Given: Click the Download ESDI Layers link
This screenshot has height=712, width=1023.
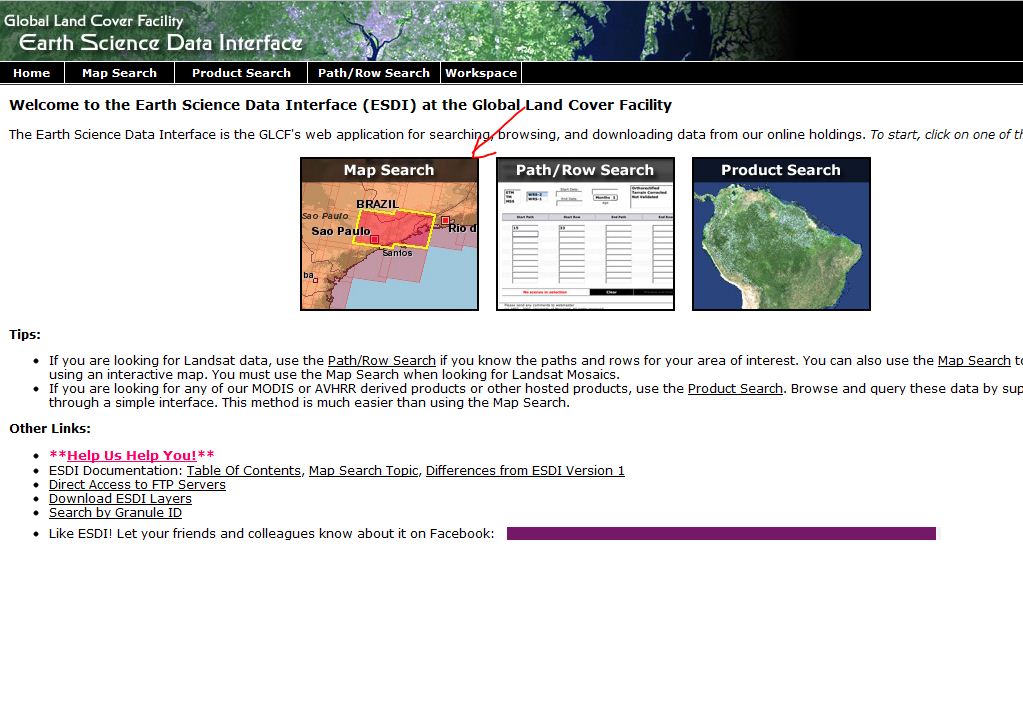Looking at the screenshot, I should [120, 499].
